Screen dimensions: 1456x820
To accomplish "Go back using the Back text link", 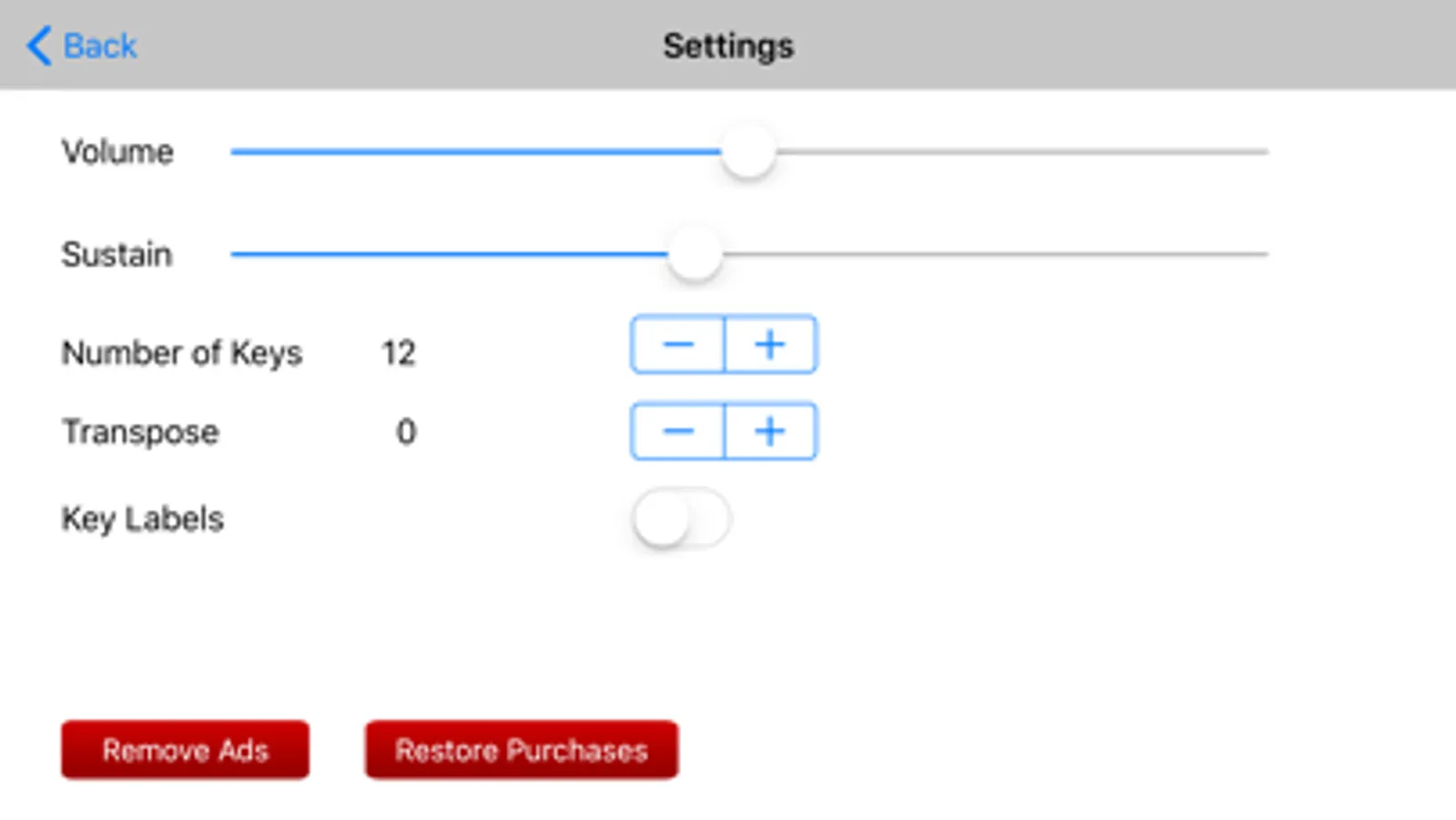I will coord(100,46).
